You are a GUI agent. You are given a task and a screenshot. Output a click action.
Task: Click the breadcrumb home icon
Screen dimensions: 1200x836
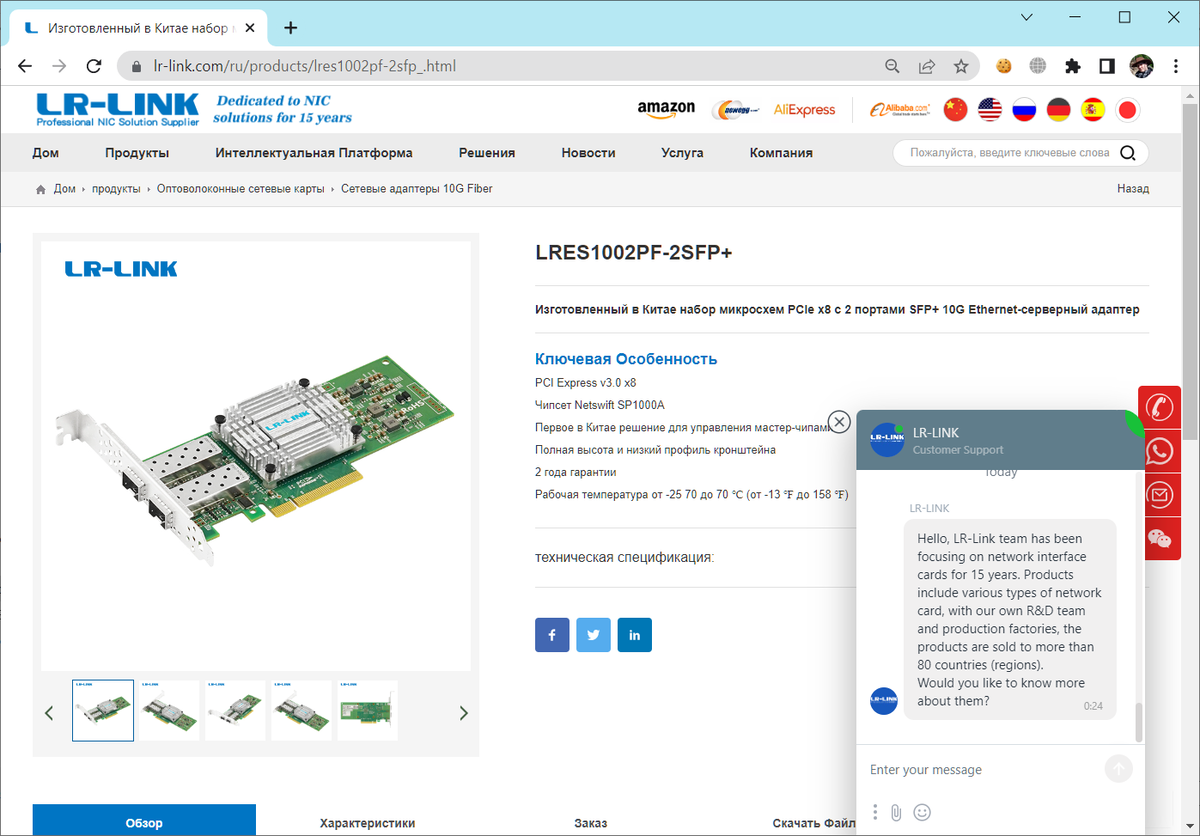point(41,189)
